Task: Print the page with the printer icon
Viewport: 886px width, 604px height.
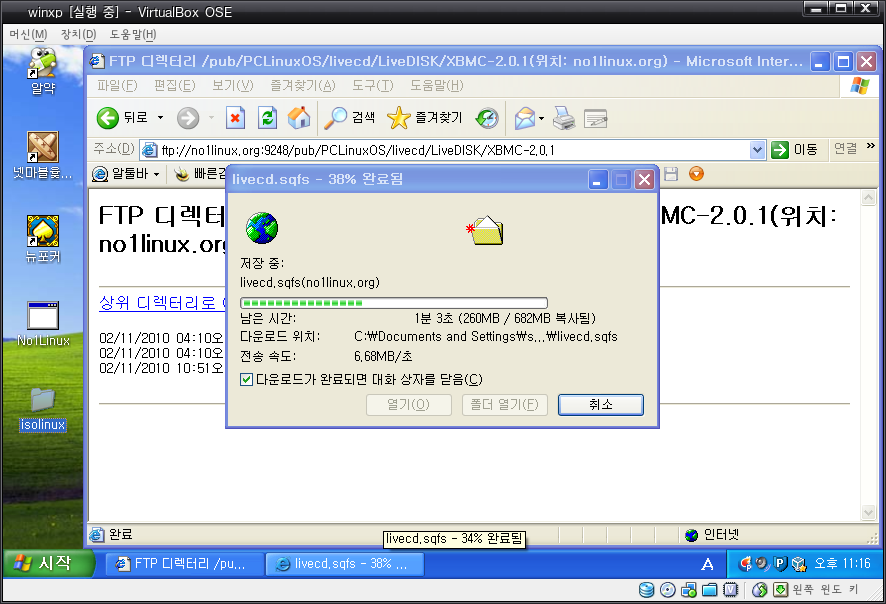Action: (563, 118)
